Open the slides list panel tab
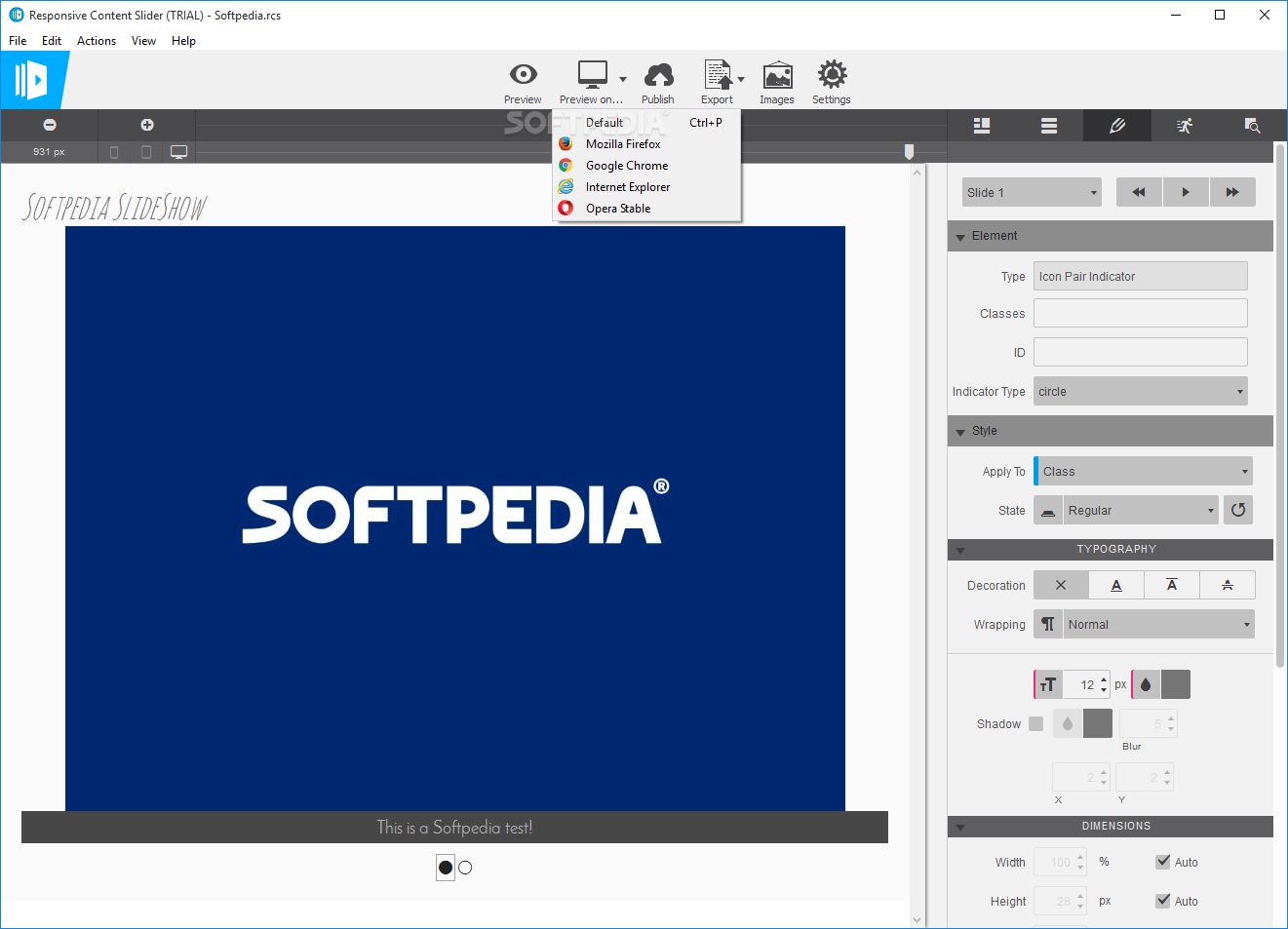This screenshot has height=929, width=1288. point(1049,126)
